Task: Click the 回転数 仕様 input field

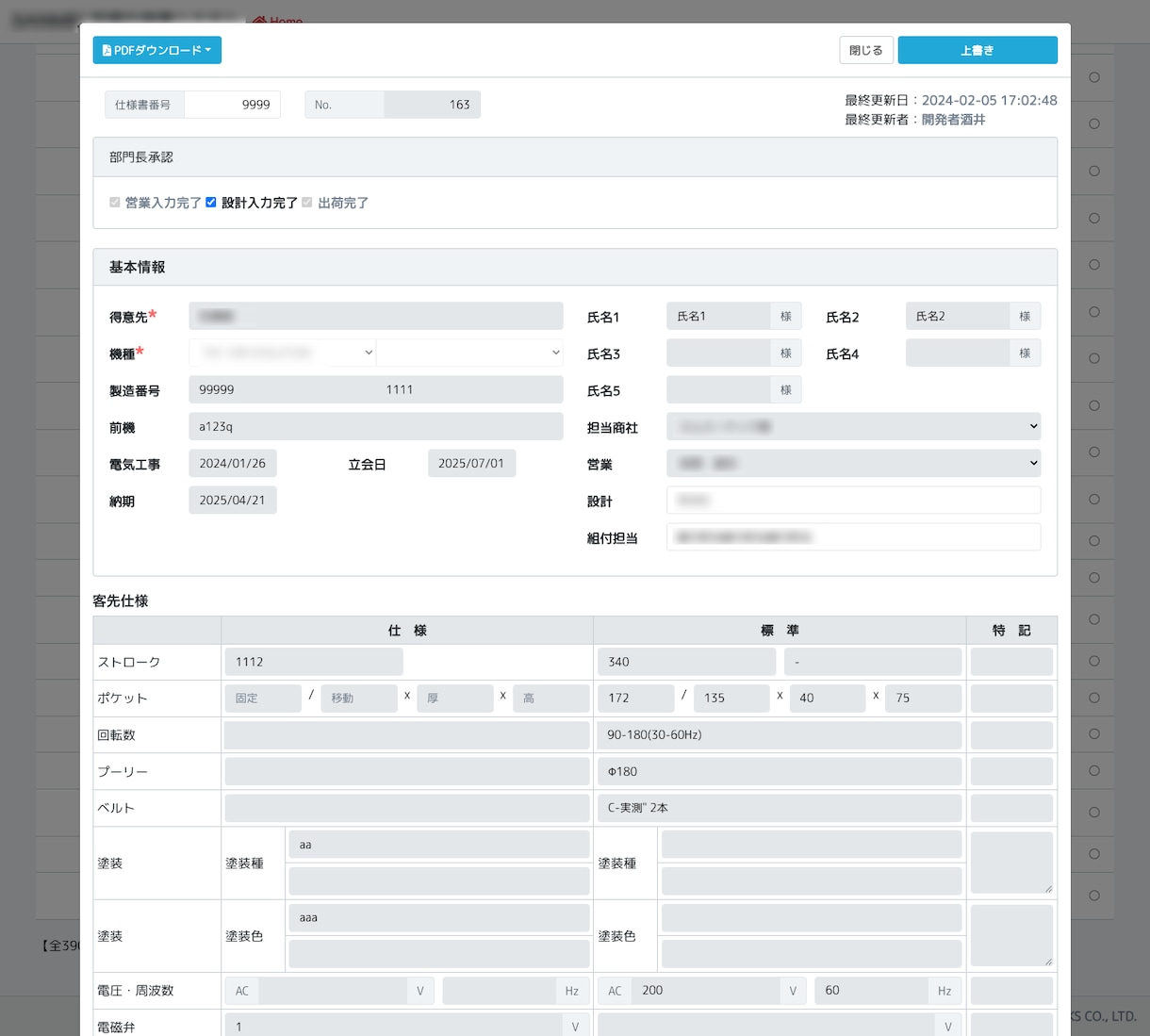Action: coord(407,735)
